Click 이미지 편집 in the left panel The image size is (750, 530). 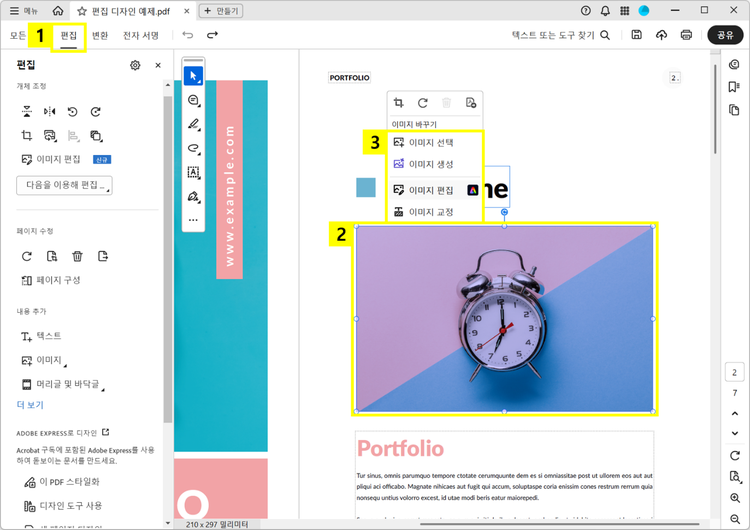pyautogui.click(x=51, y=159)
